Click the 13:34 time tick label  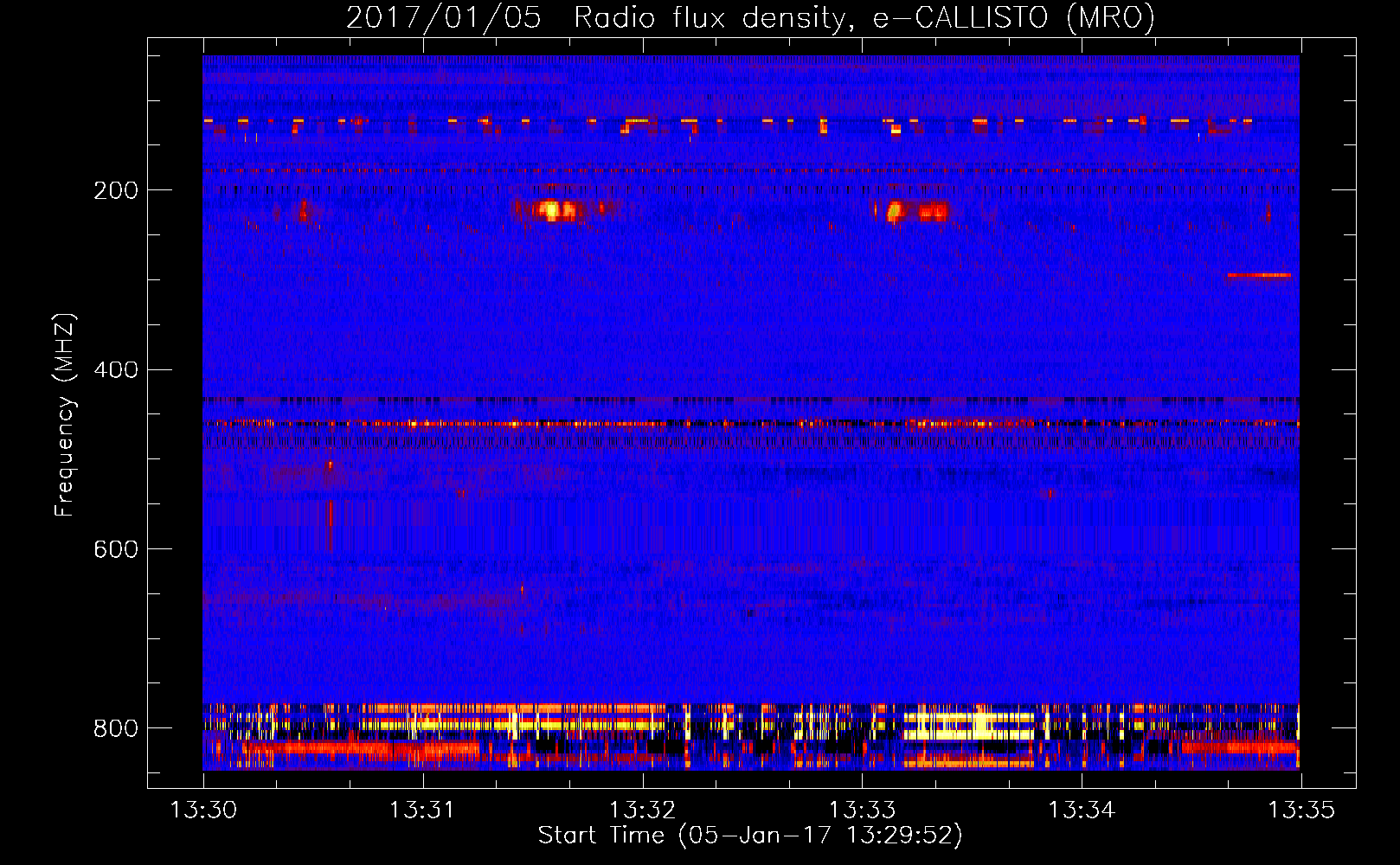coord(1082,811)
